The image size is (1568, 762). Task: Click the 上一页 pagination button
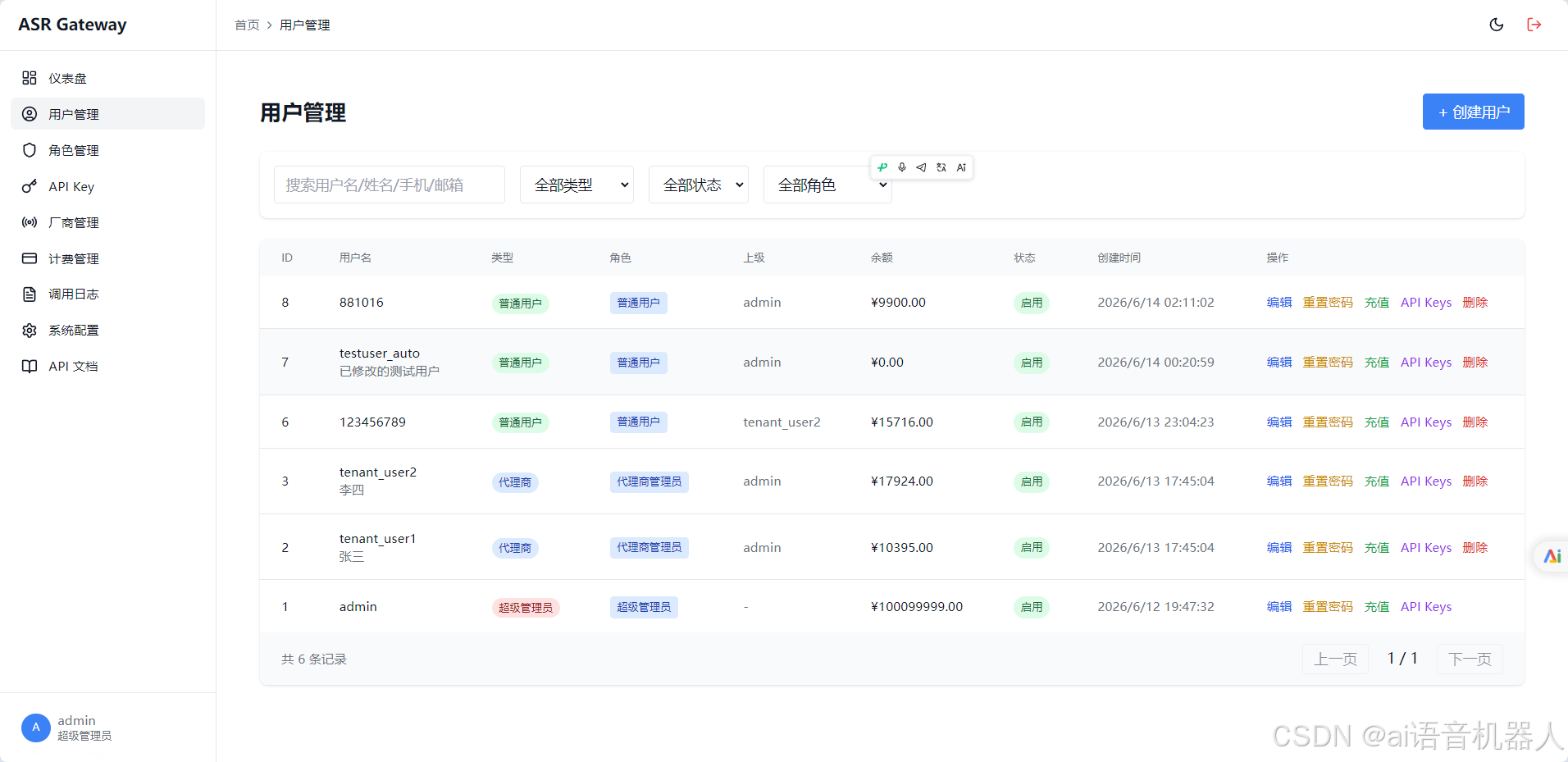pos(1335,659)
